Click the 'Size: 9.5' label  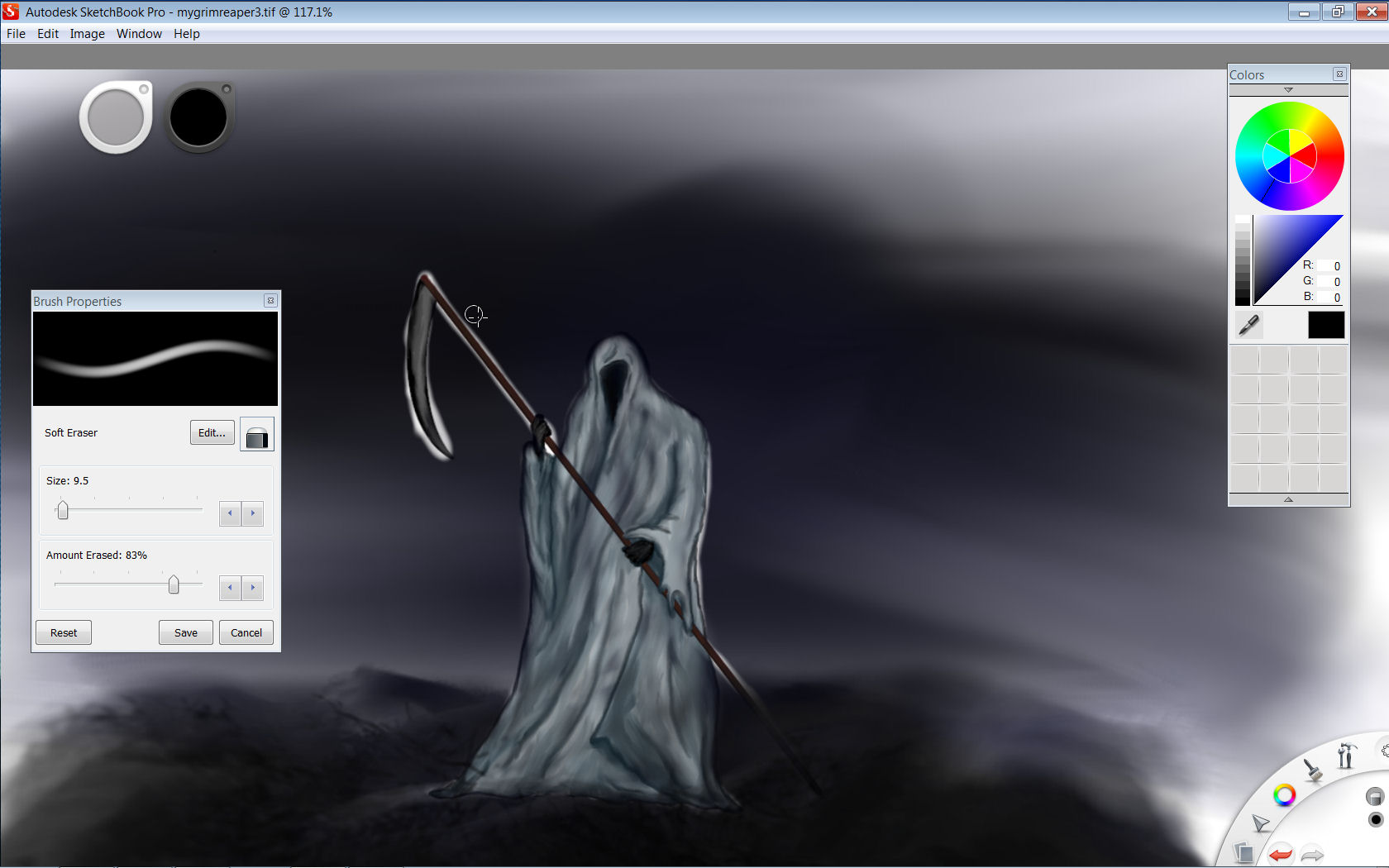click(67, 480)
